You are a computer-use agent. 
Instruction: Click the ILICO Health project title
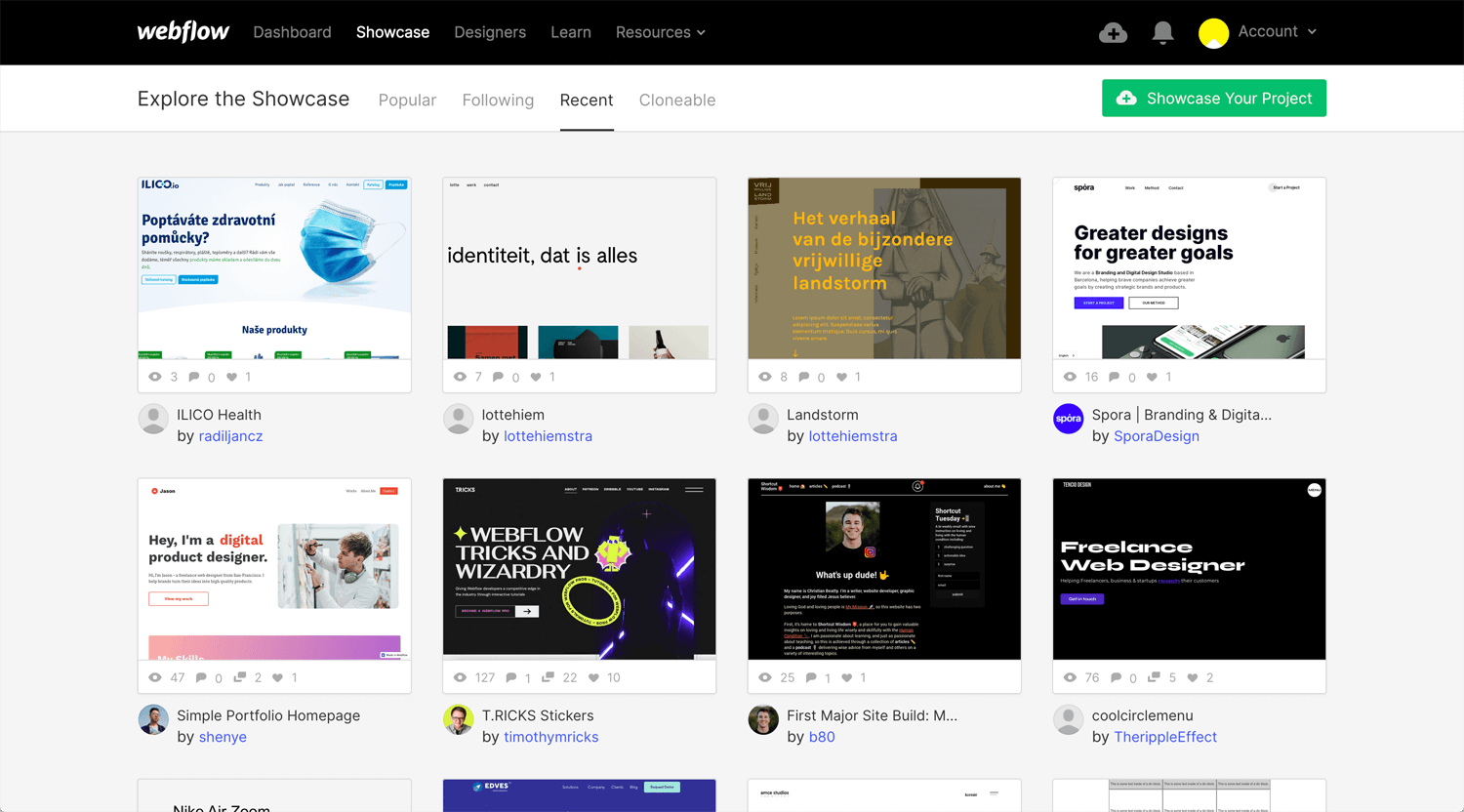tap(219, 415)
